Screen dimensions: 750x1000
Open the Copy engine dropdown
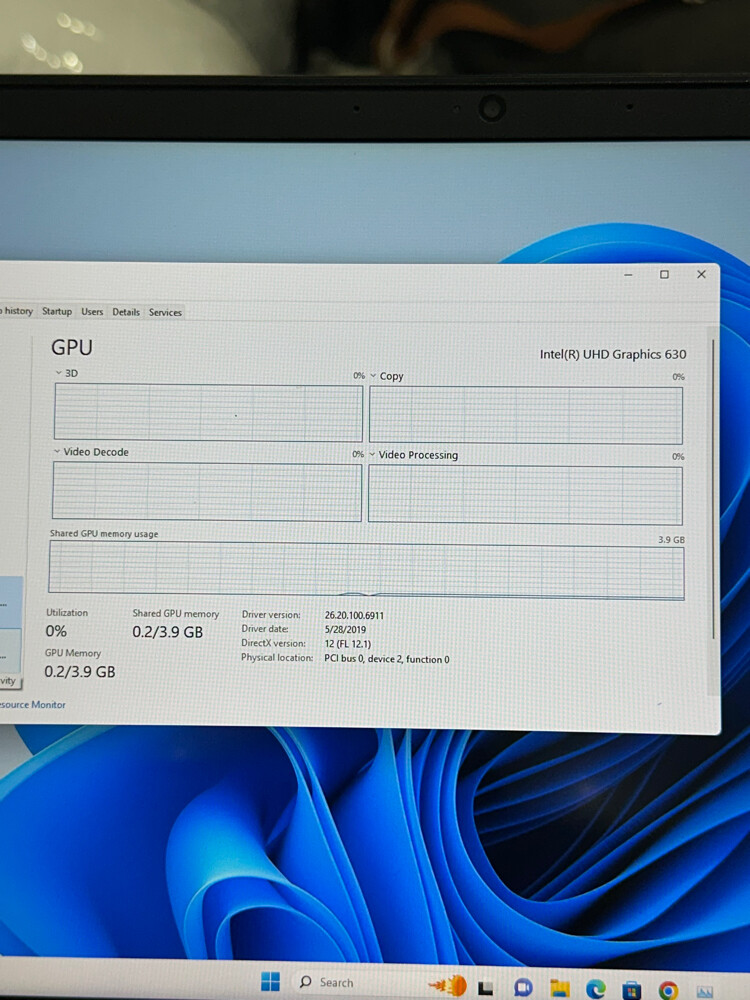coord(373,376)
